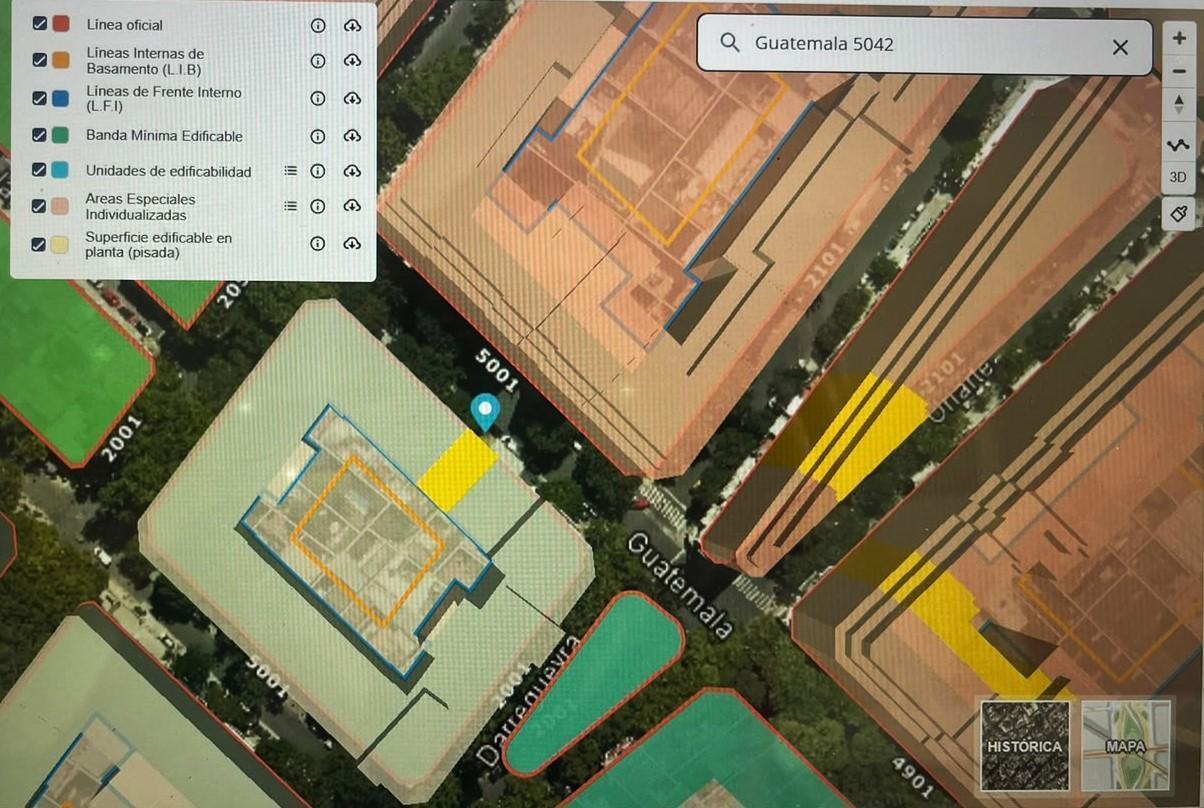Viewport: 1204px width, 808px height.
Task: Show info for Lineas Internas de Basamento
Action: [x=318, y=61]
